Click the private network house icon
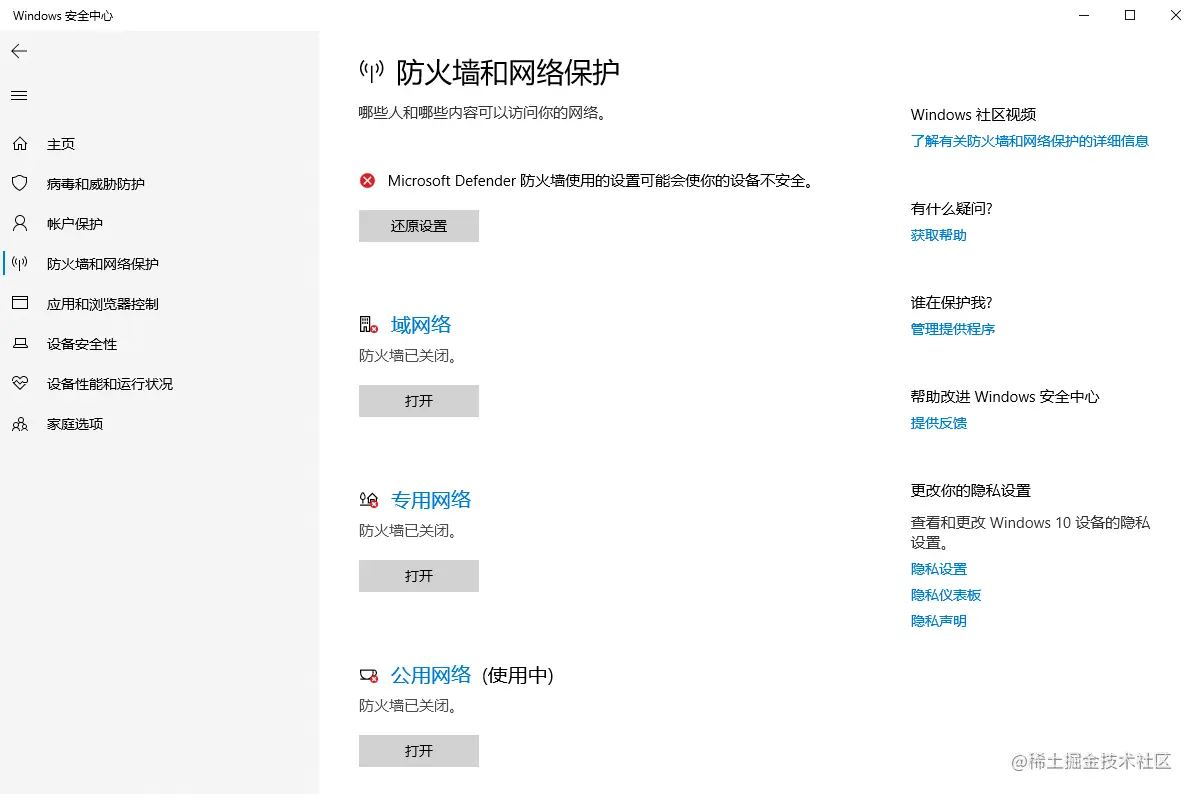1194x794 pixels. click(369, 500)
